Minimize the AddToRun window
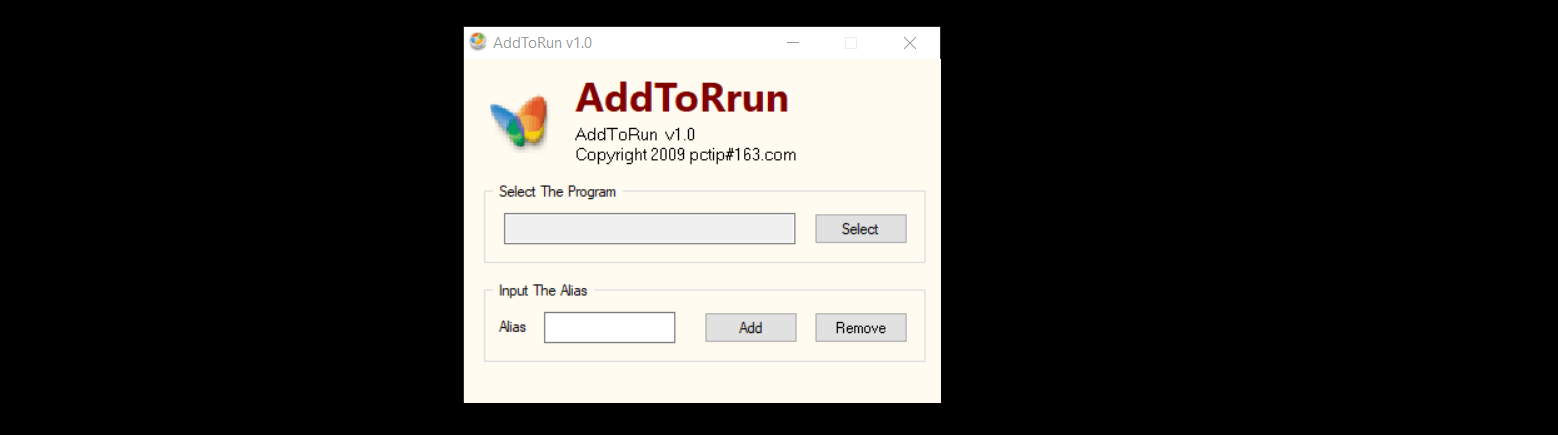The height and width of the screenshot is (435, 1558). pyautogui.click(x=793, y=43)
